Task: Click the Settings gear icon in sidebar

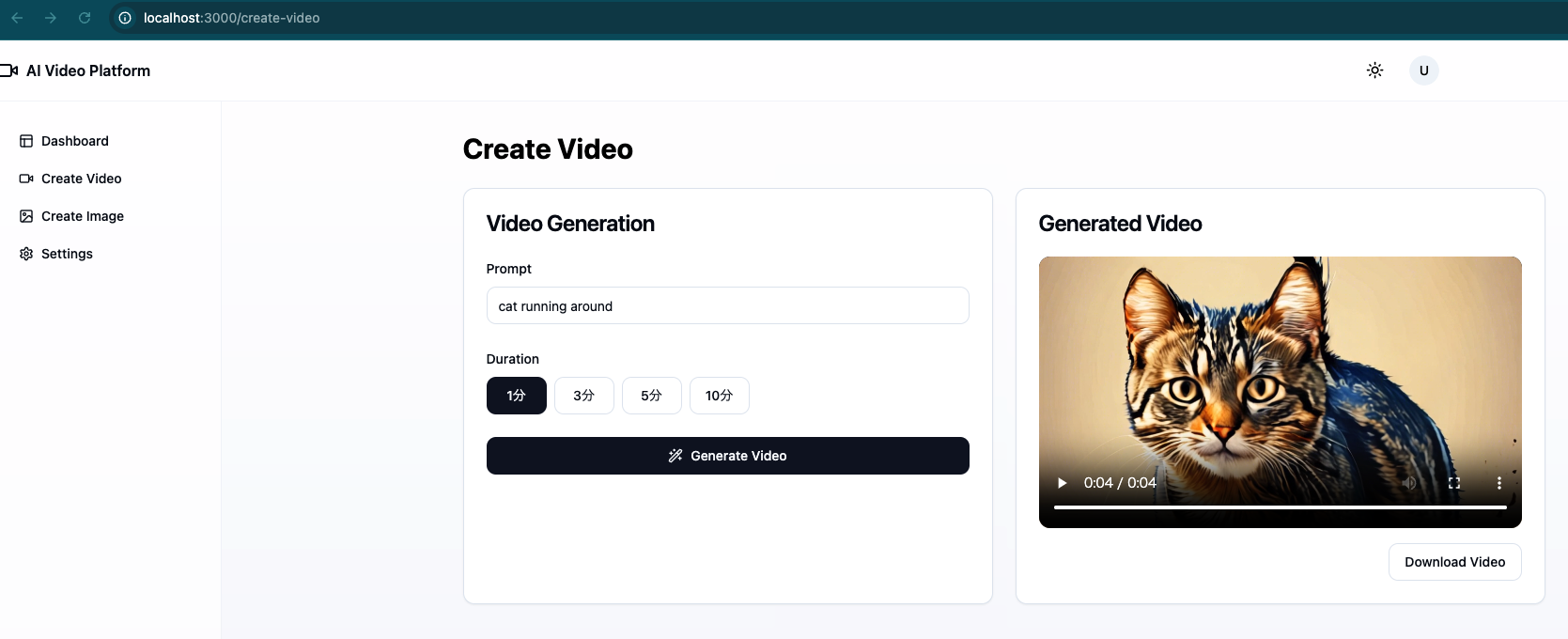Action: coord(26,254)
